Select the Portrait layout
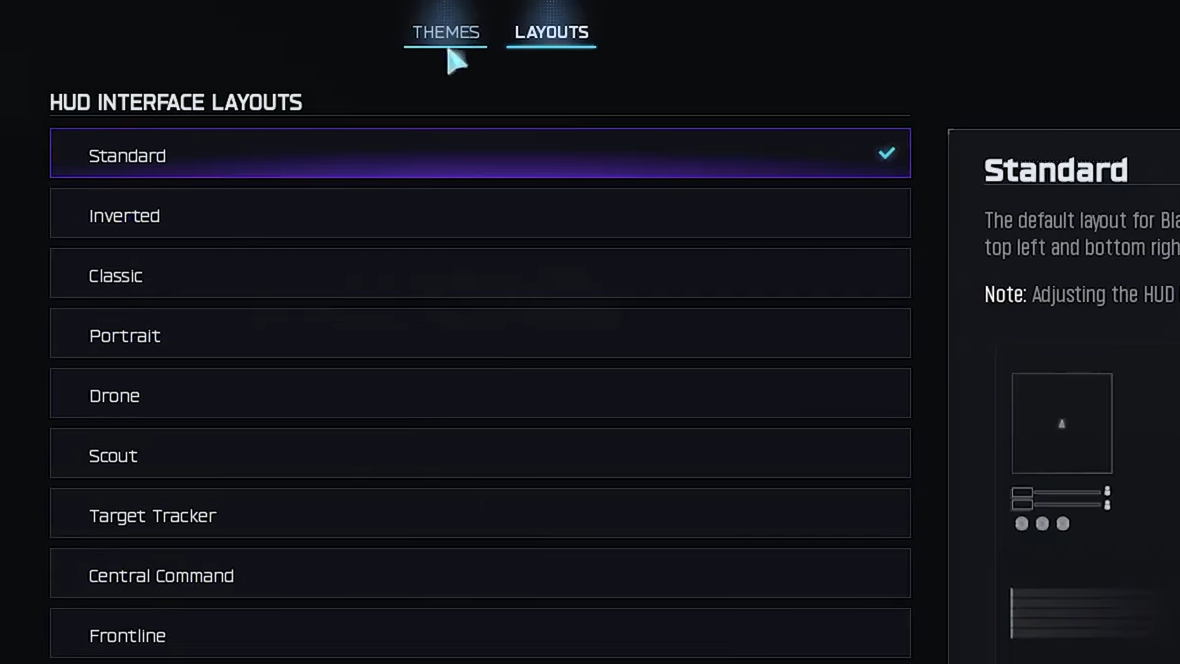This screenshot has height=664, width=1180. 480,334
